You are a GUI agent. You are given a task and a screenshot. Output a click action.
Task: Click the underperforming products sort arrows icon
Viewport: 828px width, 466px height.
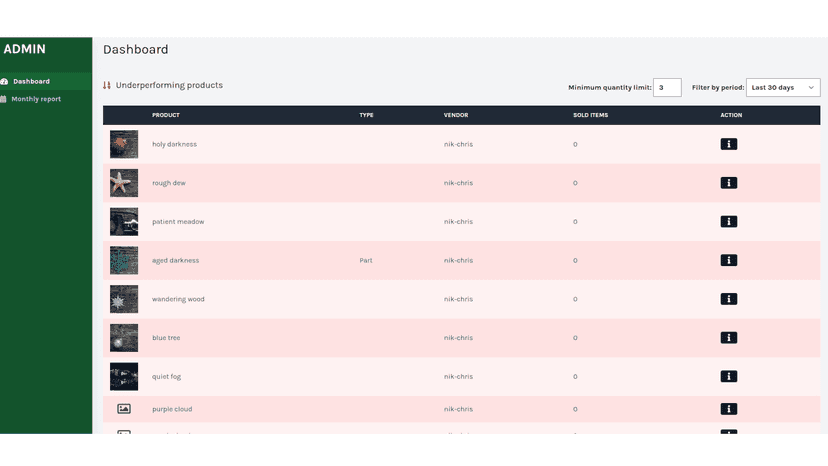107,85
